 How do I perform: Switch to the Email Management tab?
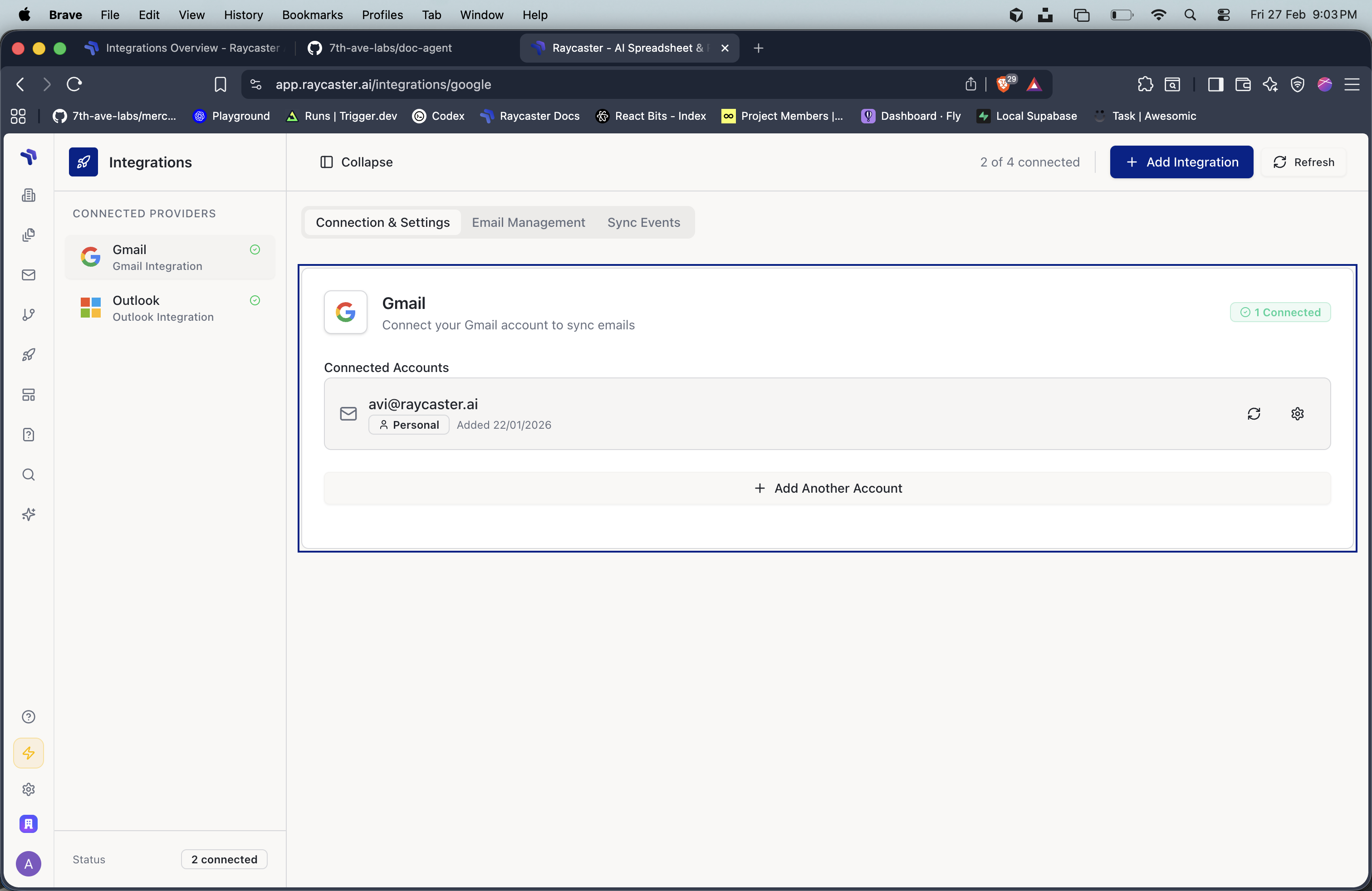click(528, 222)
